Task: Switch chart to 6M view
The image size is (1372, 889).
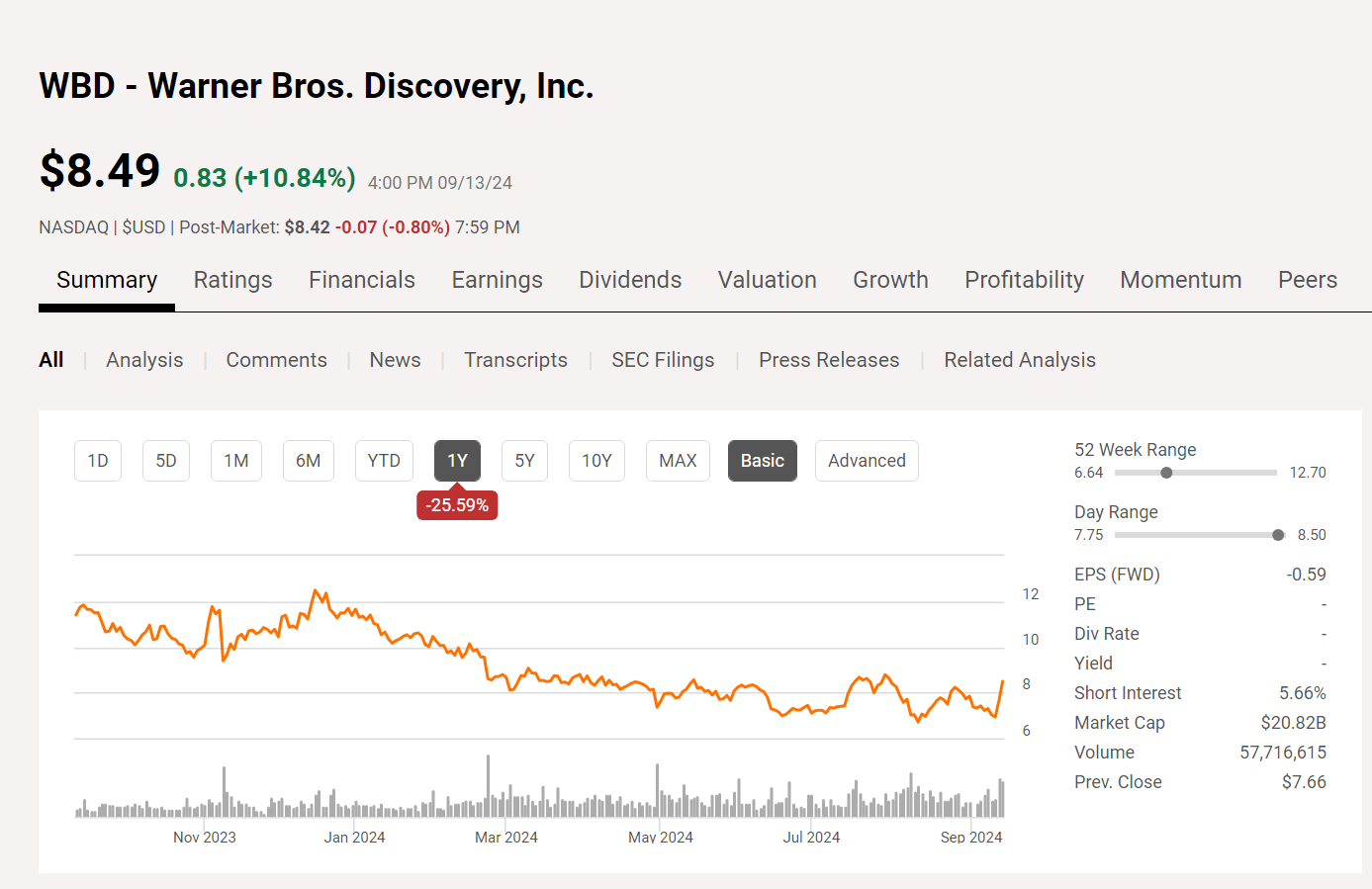Action: (308, 460)
